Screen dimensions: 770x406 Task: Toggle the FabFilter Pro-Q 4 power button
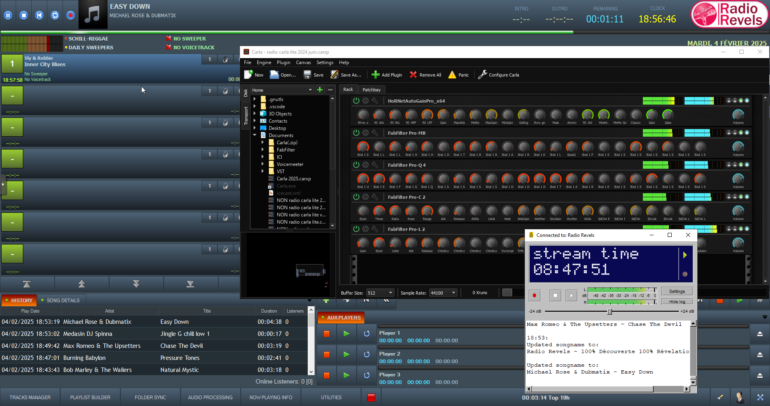[356, 165]
